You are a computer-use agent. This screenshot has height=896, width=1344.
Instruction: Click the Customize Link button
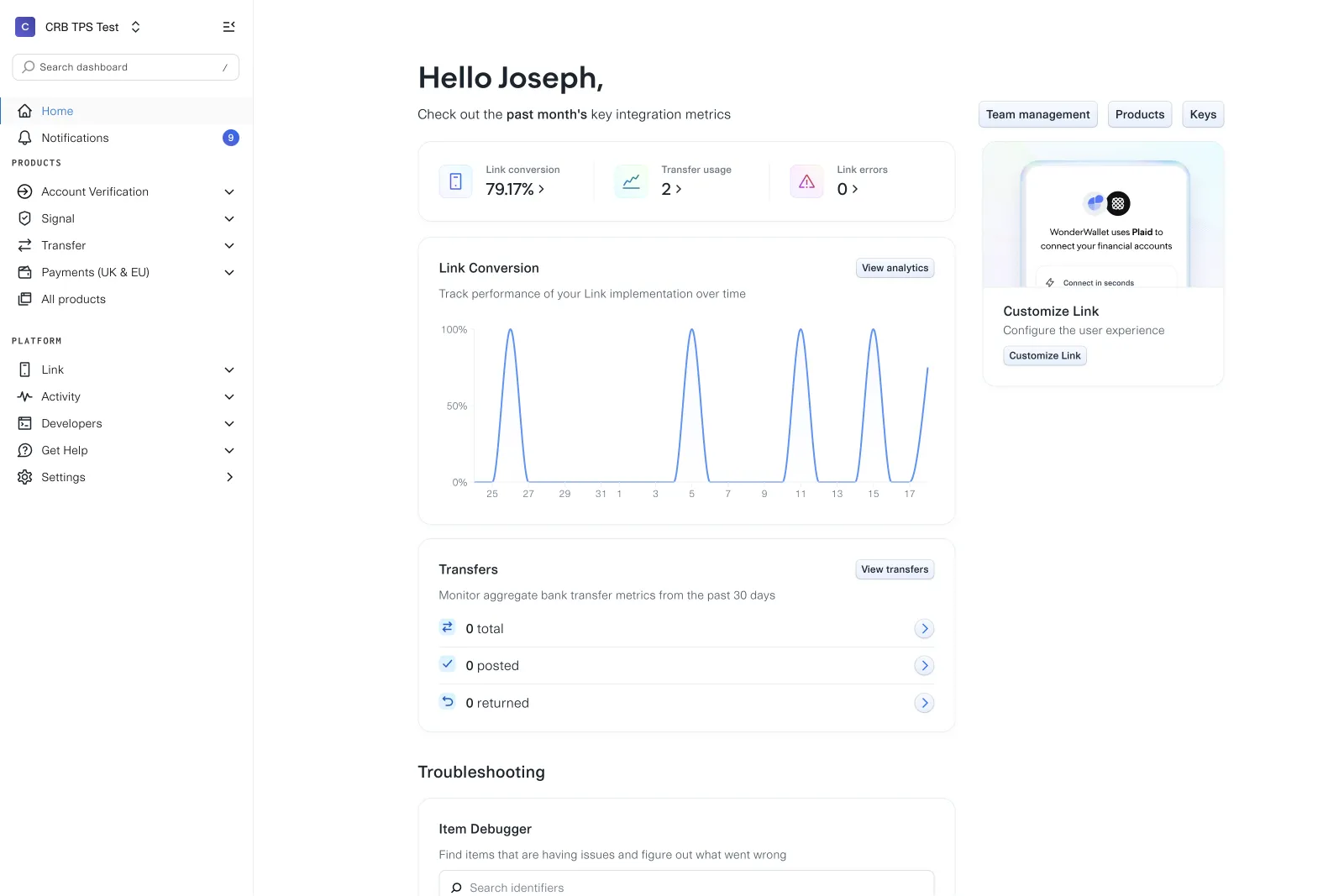tap(1044, 356)
